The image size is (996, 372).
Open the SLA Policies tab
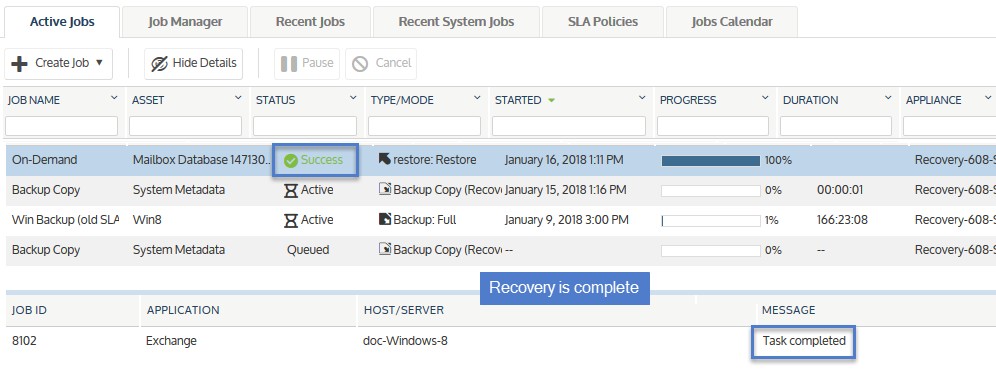(x=602, y=22)
